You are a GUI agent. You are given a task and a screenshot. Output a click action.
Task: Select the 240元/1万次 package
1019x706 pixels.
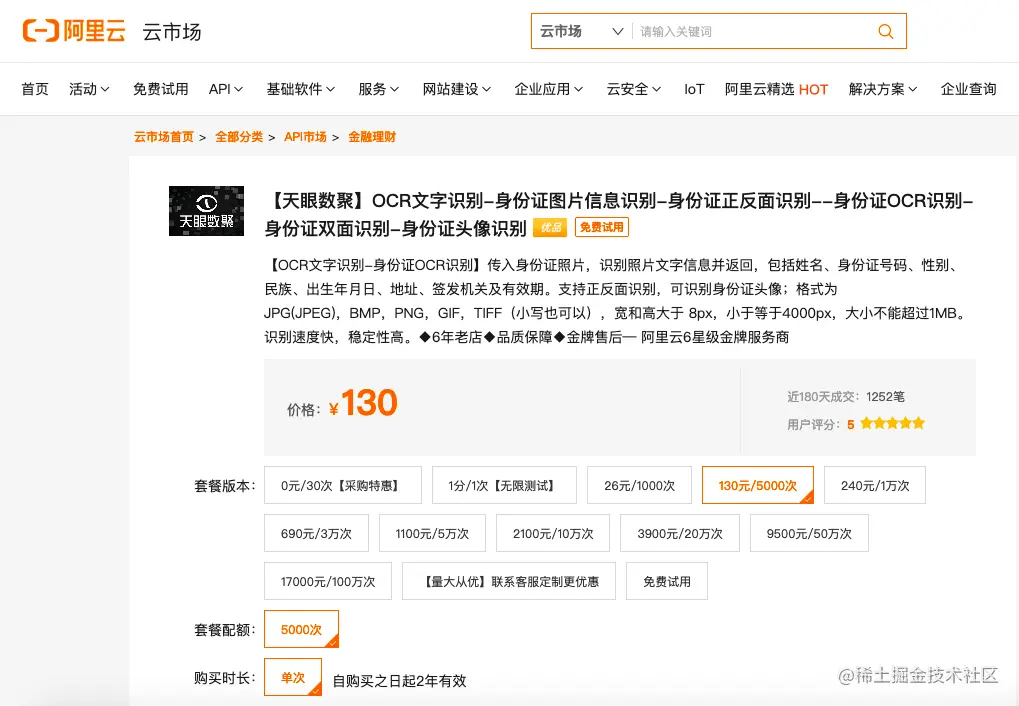(875, 485)
